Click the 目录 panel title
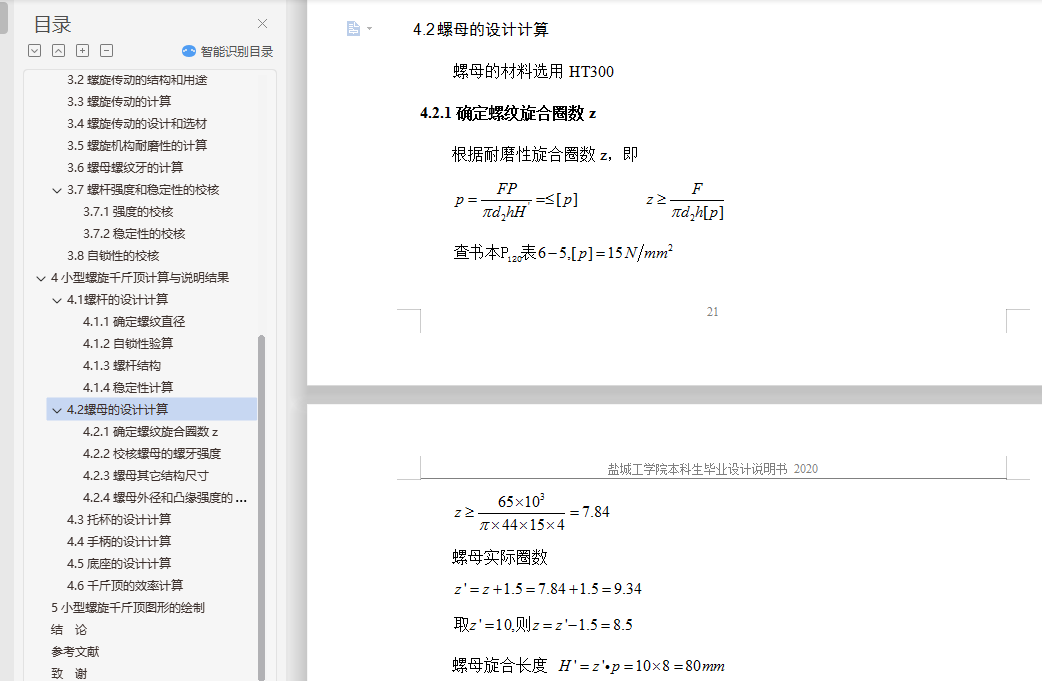The height and width of the screenshot is (681, 1042). click(x=52, y=25)
